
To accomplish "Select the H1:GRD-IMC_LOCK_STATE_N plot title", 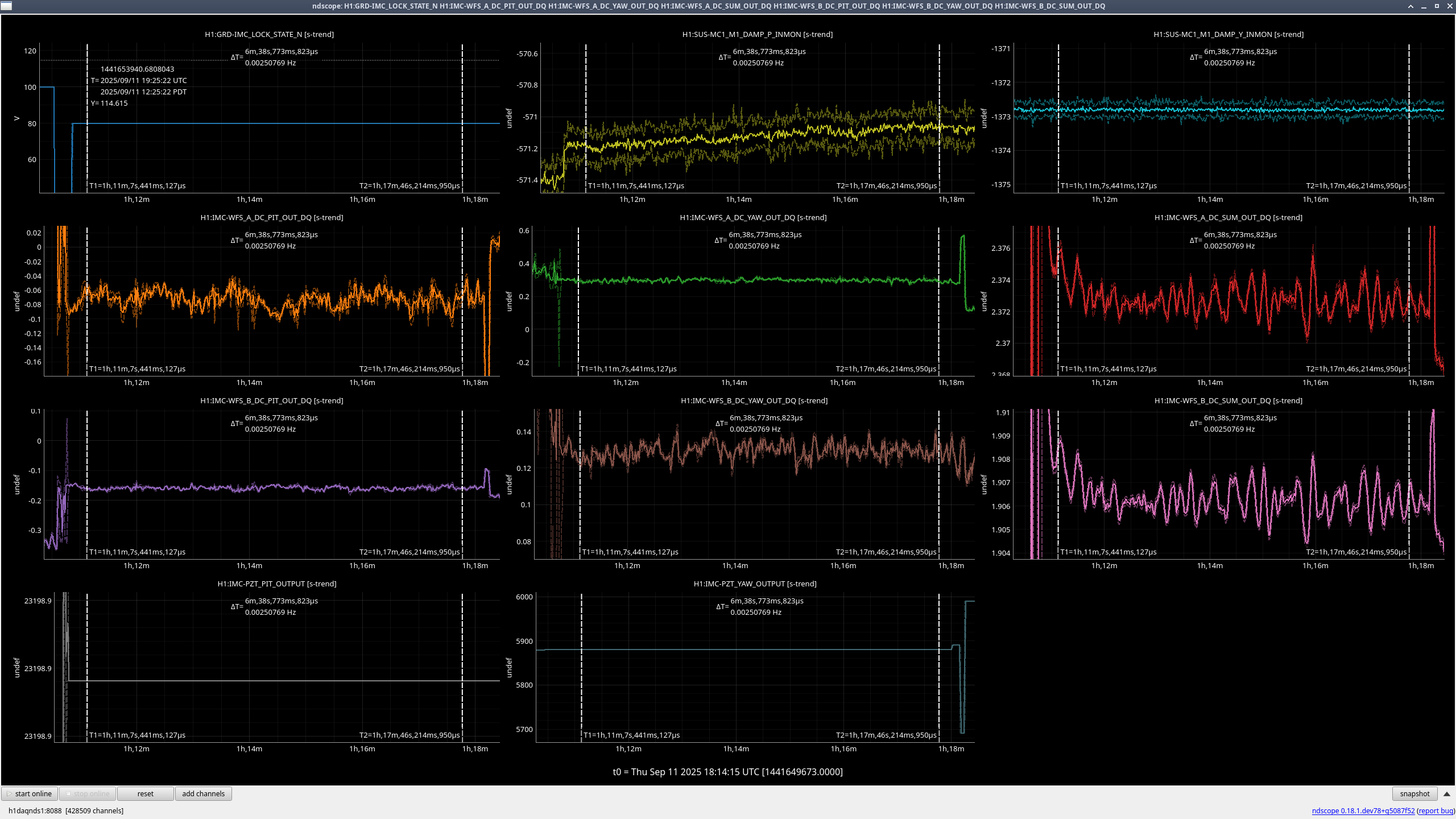I will (x=269, y=34).
